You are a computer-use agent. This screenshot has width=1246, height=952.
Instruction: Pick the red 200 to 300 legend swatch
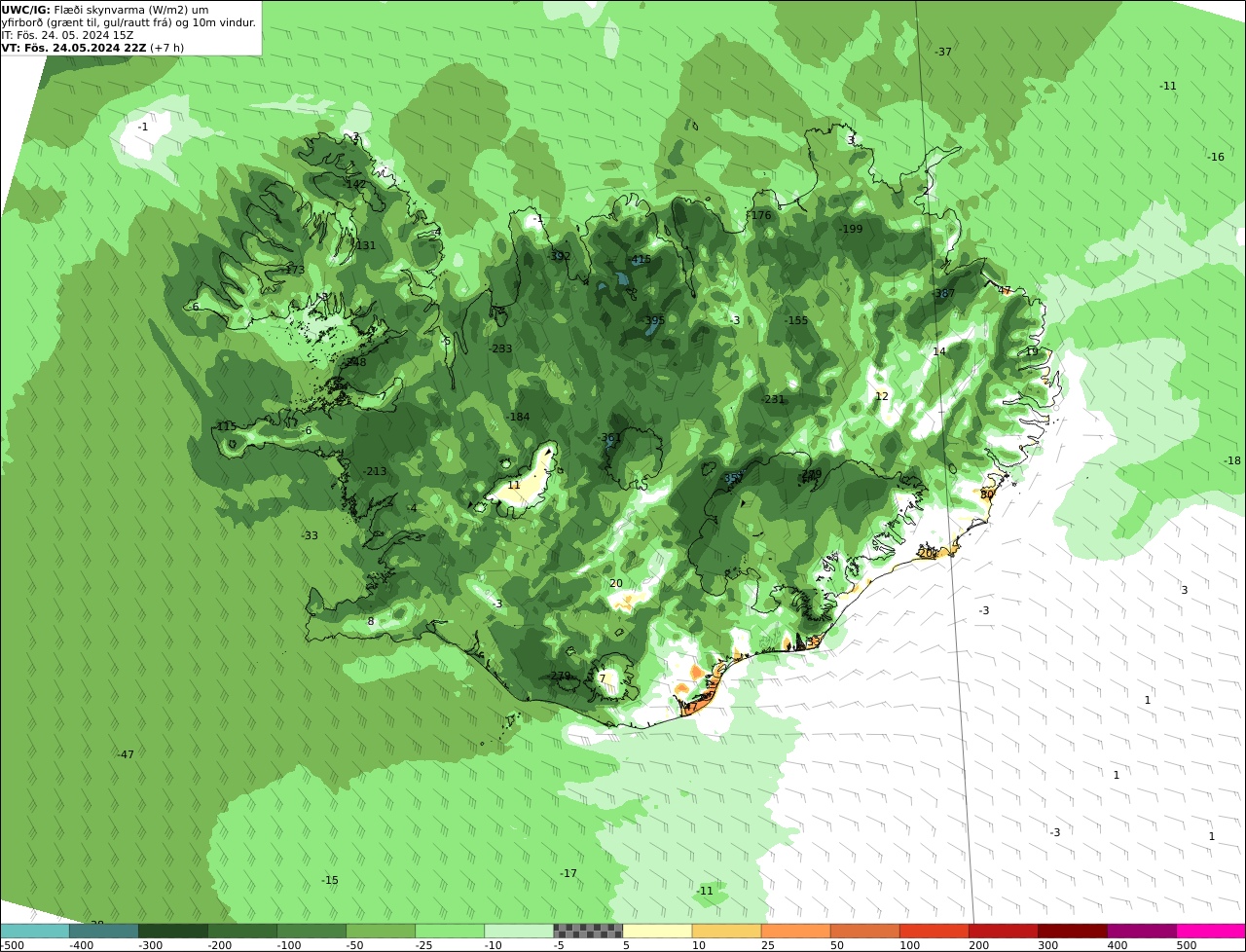coord(1003,931)
